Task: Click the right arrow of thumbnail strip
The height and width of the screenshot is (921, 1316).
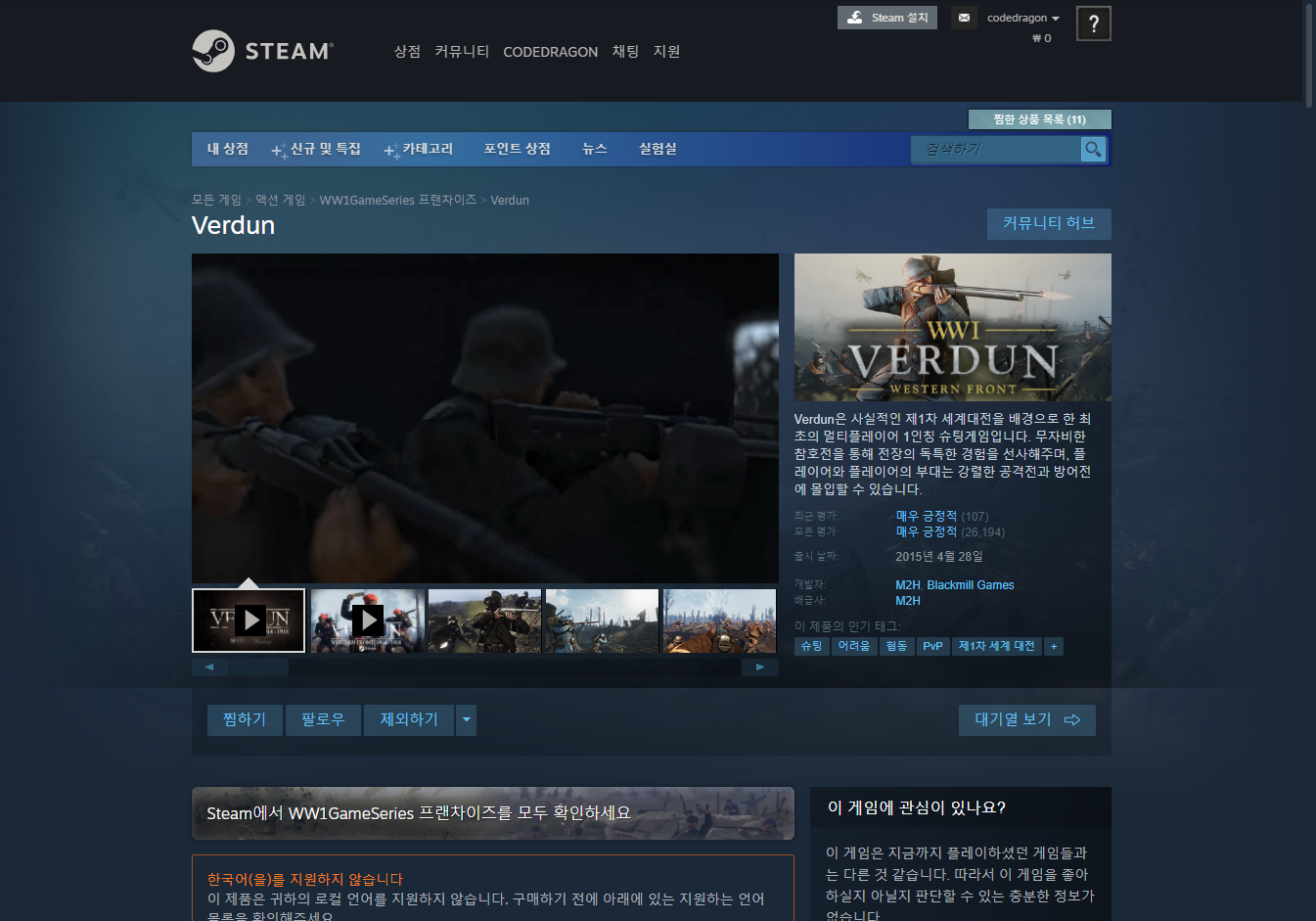Action: pos(760,668)
